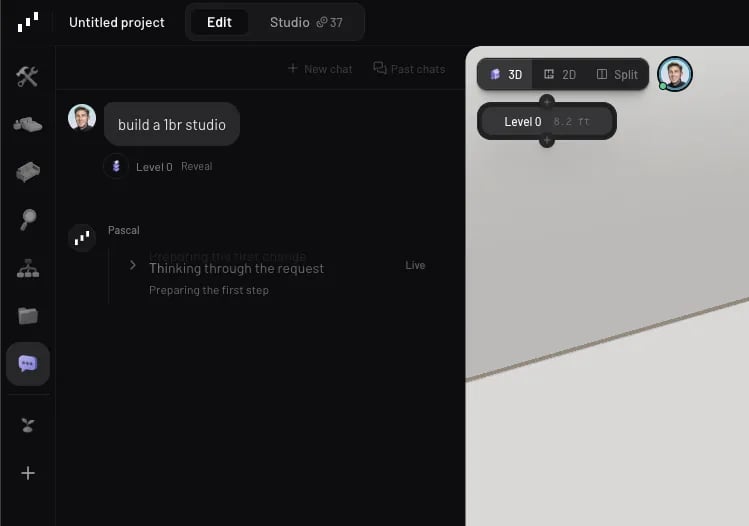This screenshot has width=749, height=526.
Task: Open the sofa items sidebar icon
Action: pyautogui.click(x=28, y=172)
